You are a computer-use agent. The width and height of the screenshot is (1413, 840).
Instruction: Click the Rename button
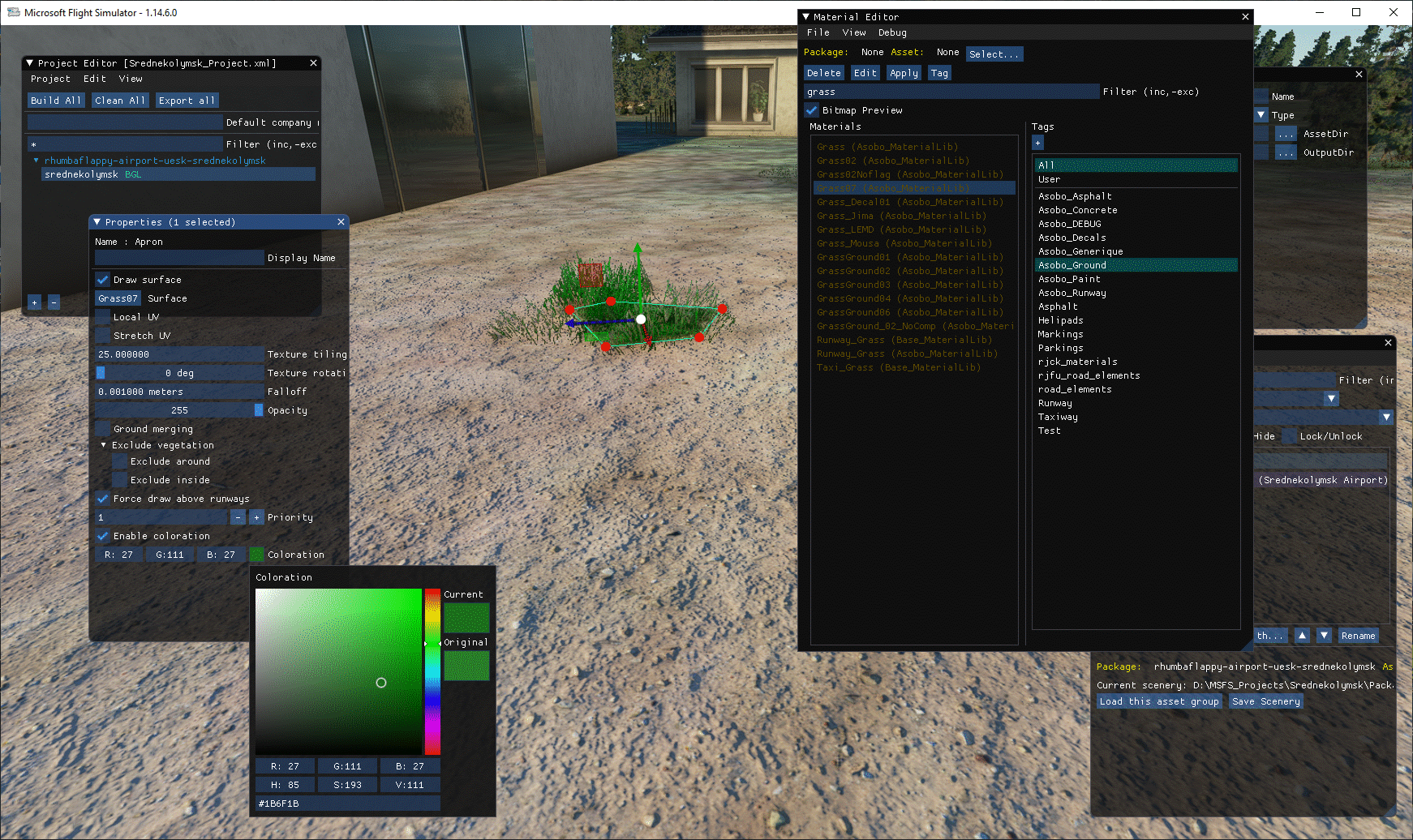coord(1358,636)
